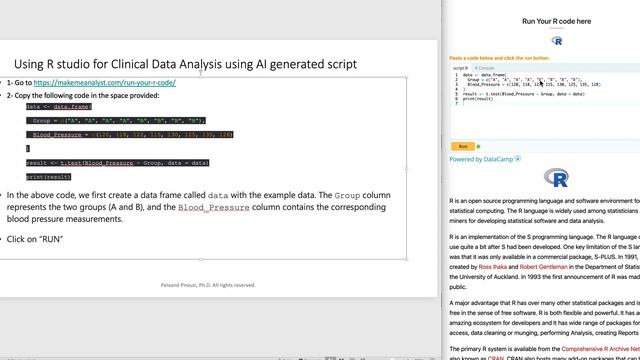Switch to the script.R tab
640x360 pixels.
point(460,68)
